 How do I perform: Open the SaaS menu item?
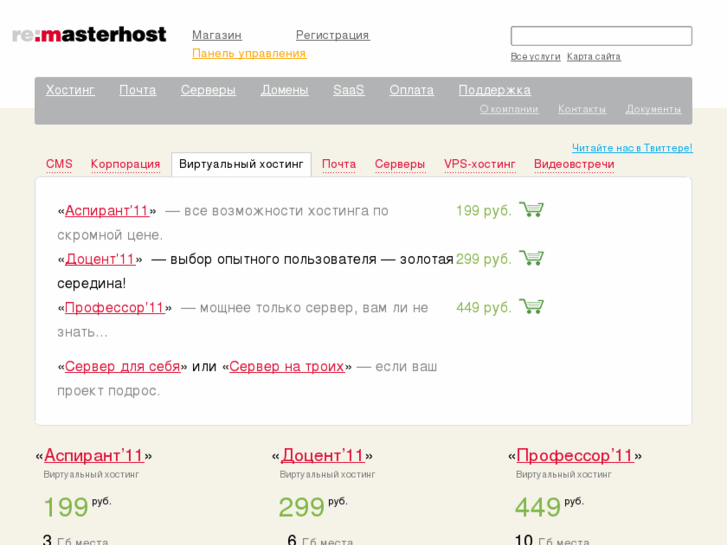click(349, 90)
